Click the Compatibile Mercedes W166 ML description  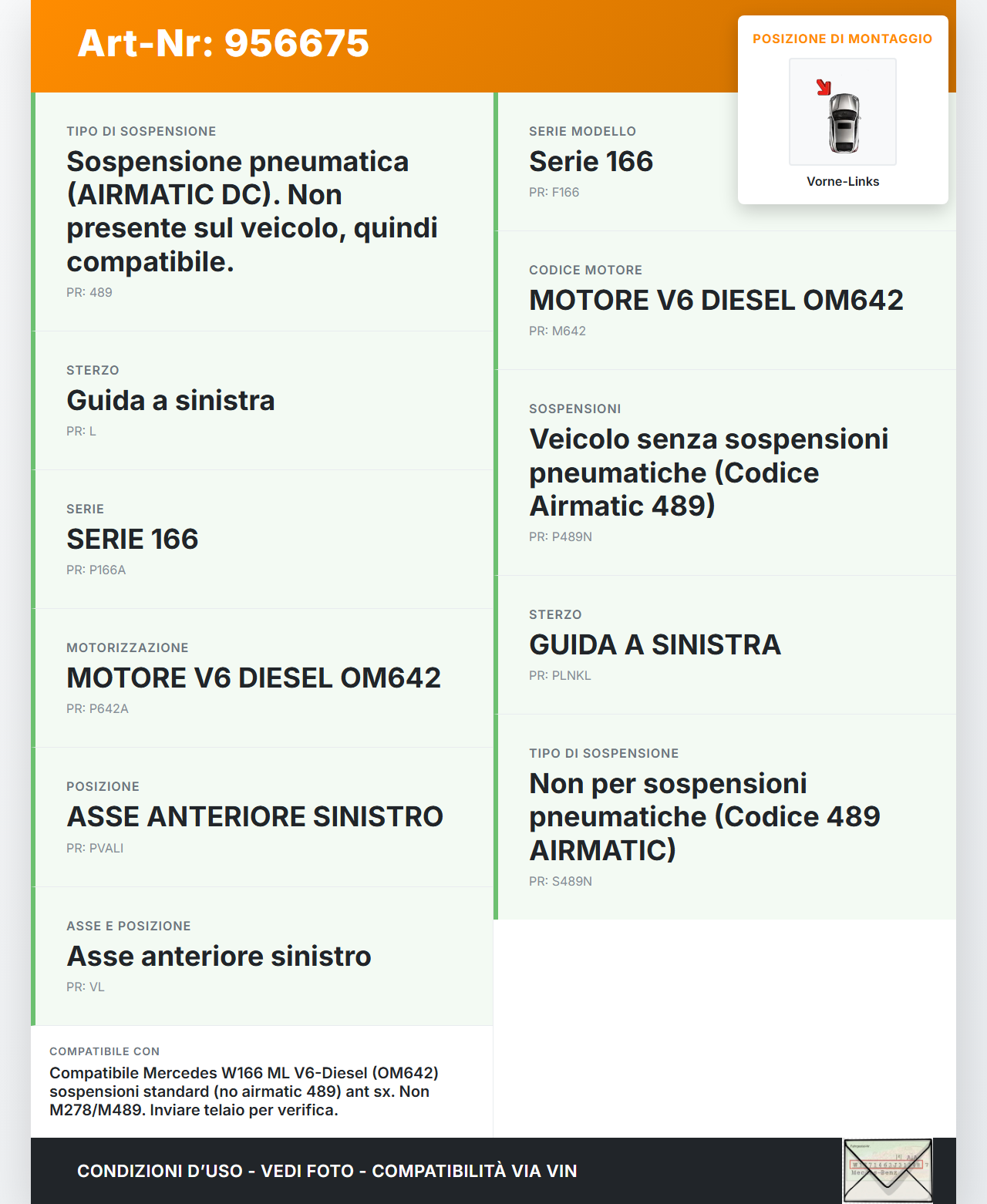(244, 1091)
